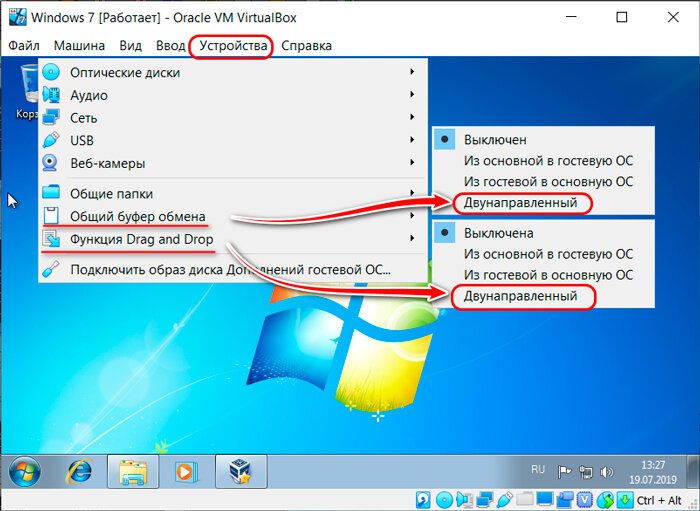Select Drag and Drop mode Выключена
Screen dimensions: 700x511
pos(543,233)
